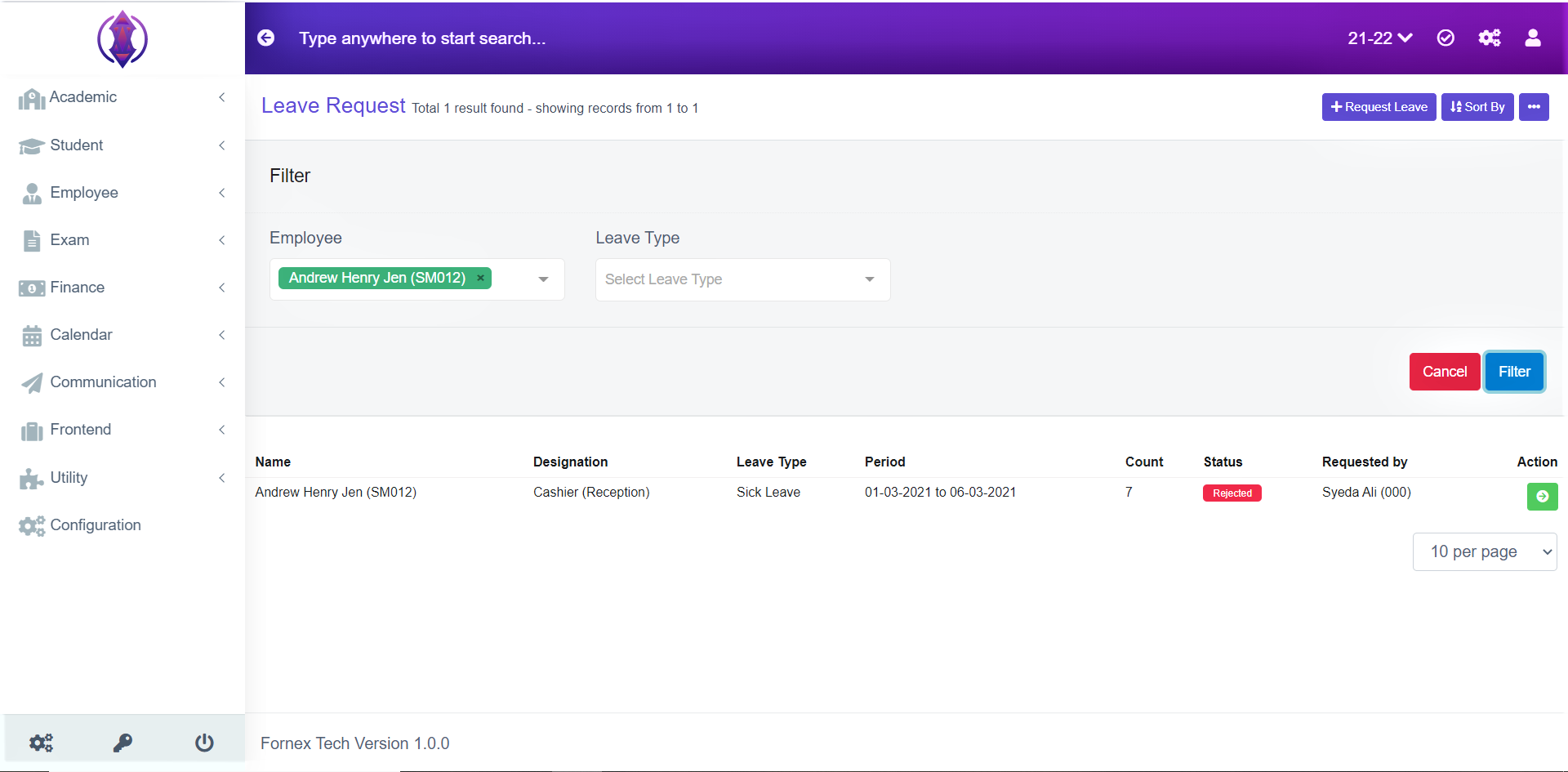1568x772 pixels.
Task: Open the Communication menu item
Action: click(122, 382)
